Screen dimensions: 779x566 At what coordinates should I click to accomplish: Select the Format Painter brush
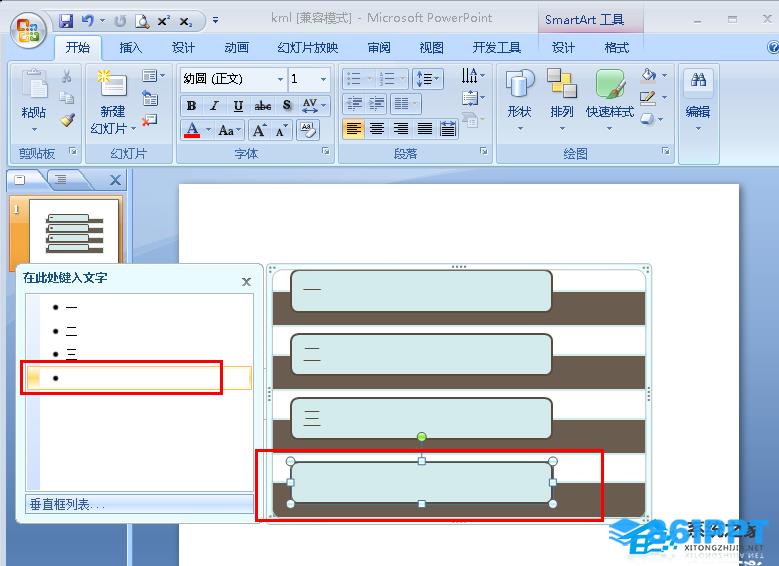(67, 120)
